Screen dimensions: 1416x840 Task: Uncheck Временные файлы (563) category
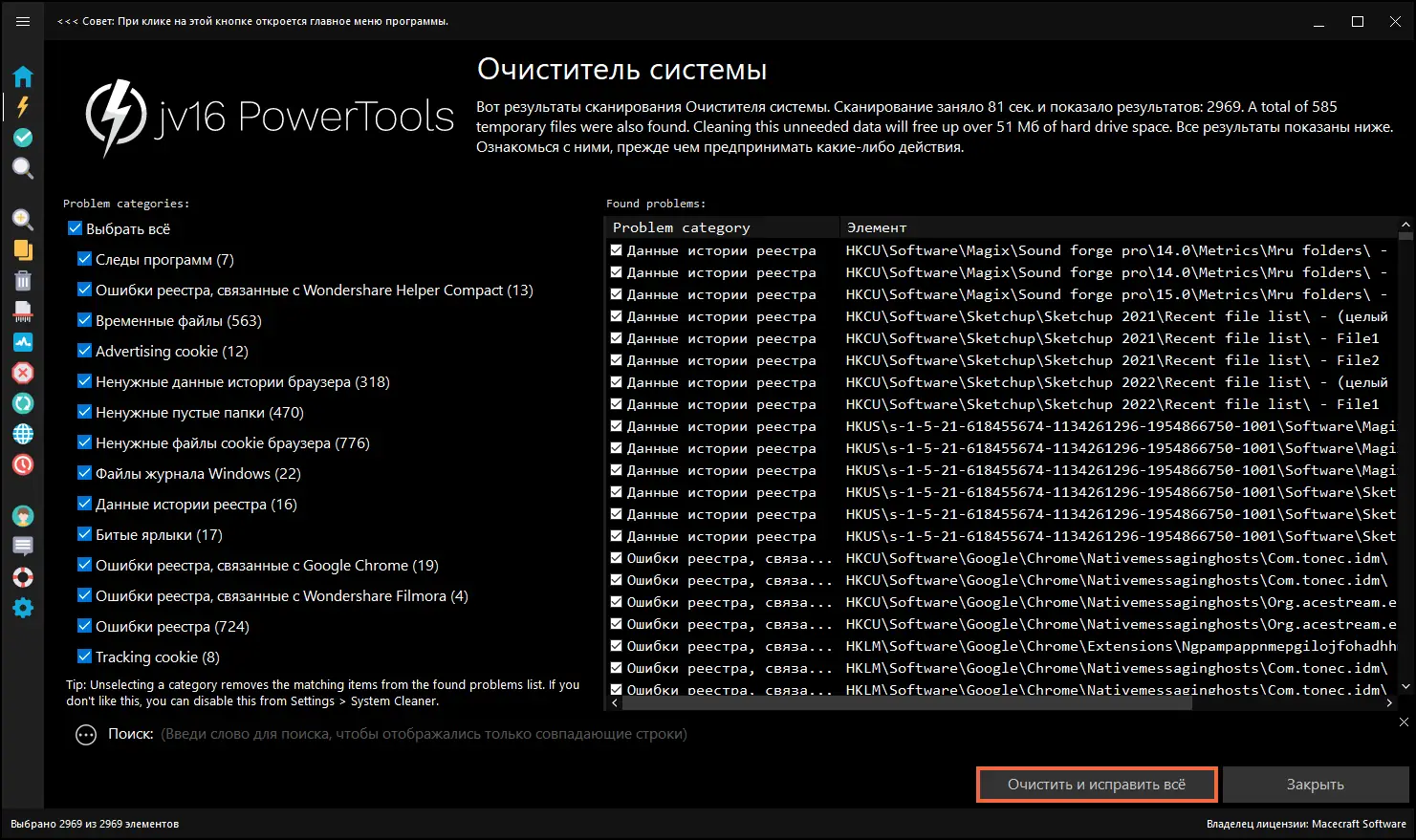84,320
